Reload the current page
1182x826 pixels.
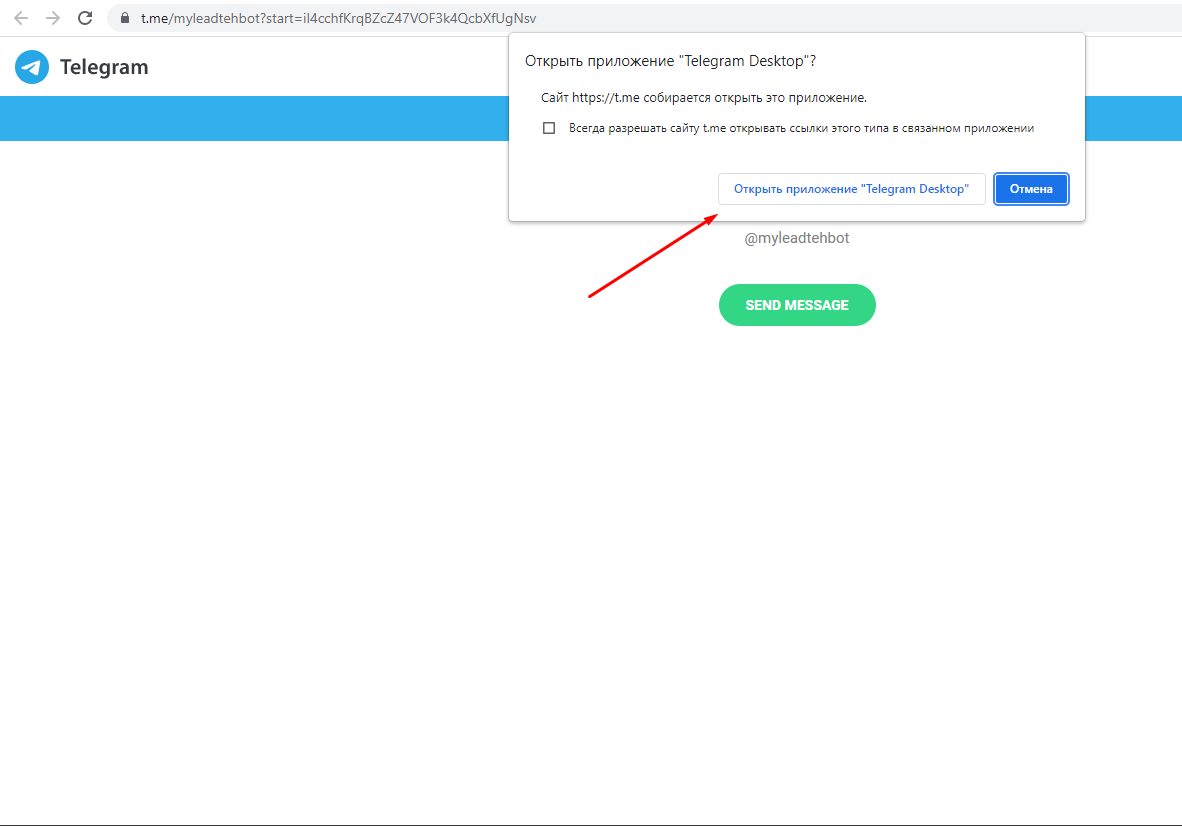(x=85, y=18)
